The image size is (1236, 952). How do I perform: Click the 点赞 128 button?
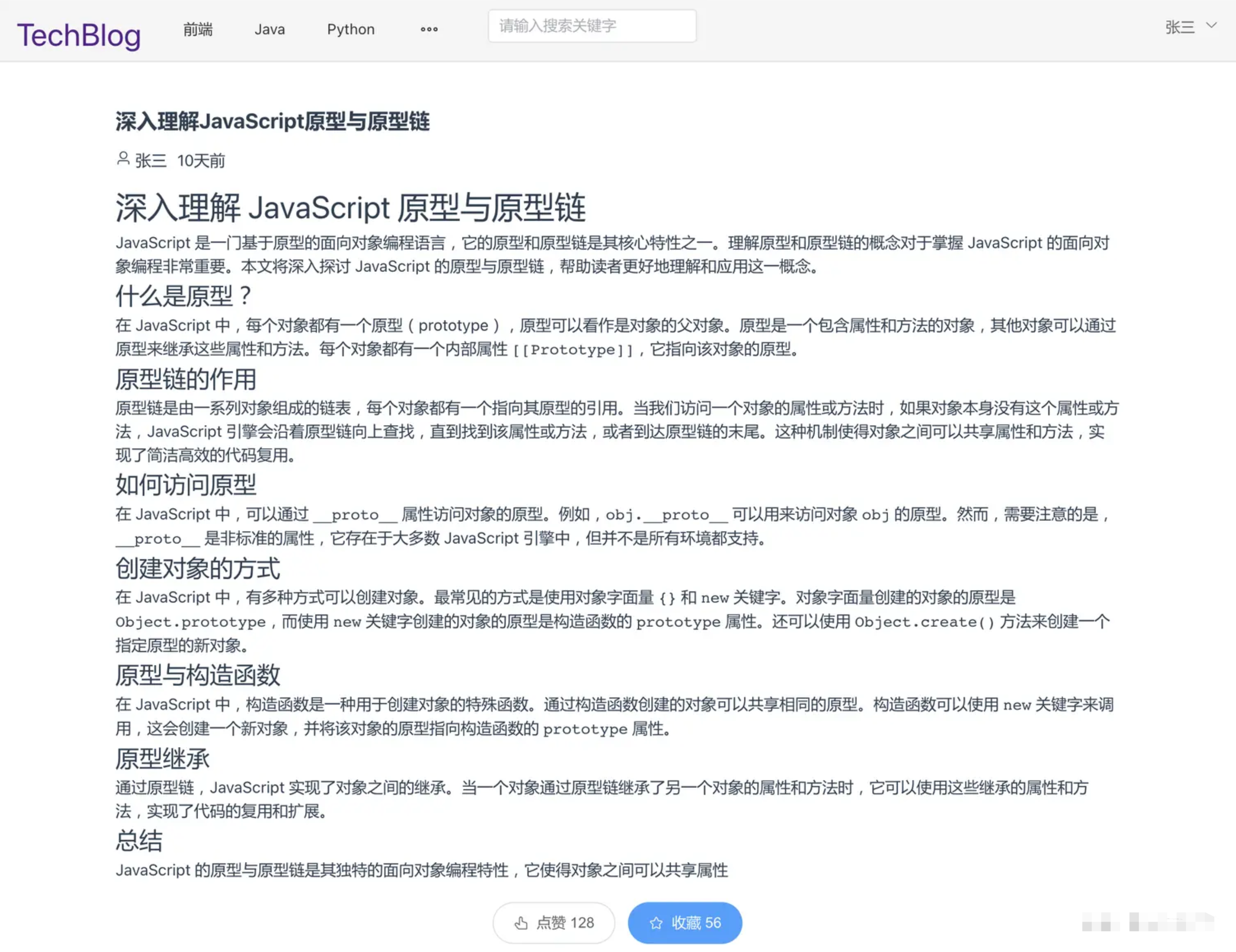pos(553,923)
